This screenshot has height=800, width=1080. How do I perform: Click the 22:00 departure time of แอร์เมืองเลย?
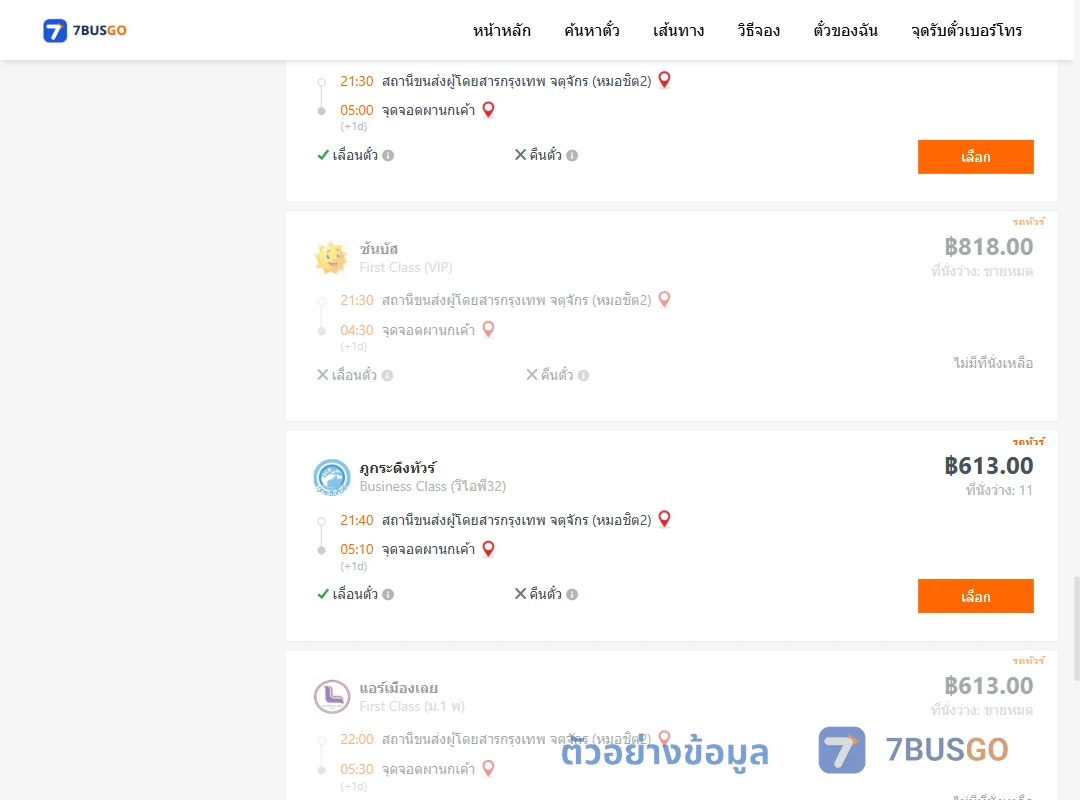357,739
